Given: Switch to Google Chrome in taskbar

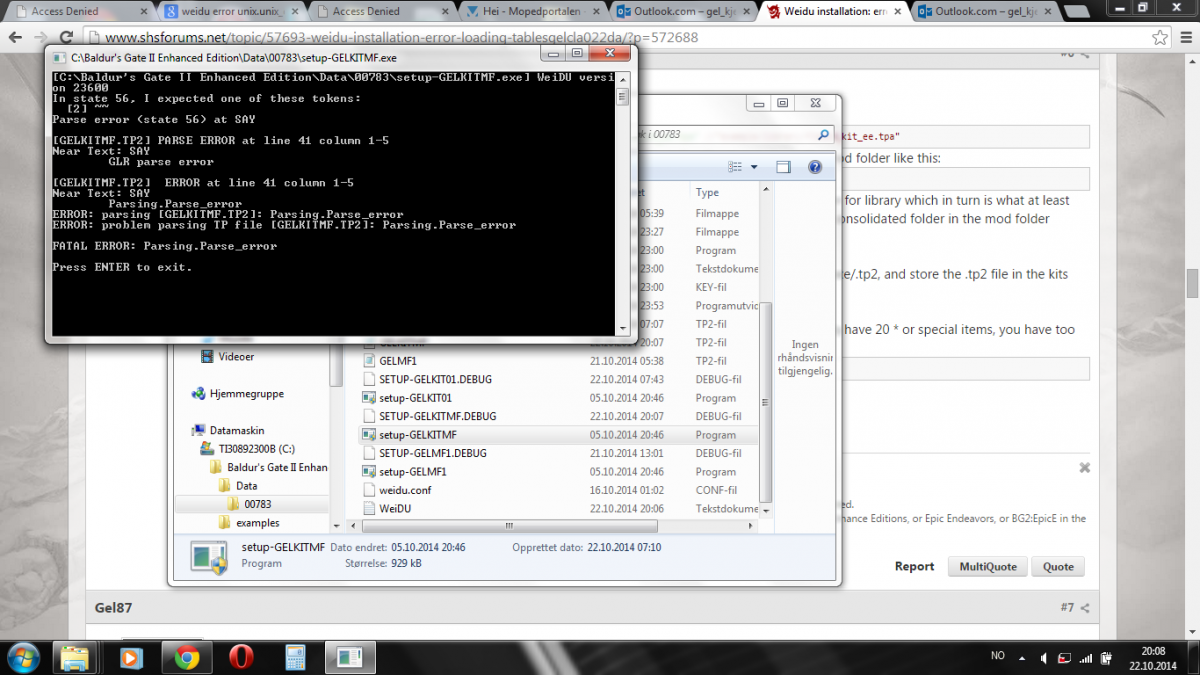Looking at the screenshot, I should pyautogui.click(x=185, y=658).
